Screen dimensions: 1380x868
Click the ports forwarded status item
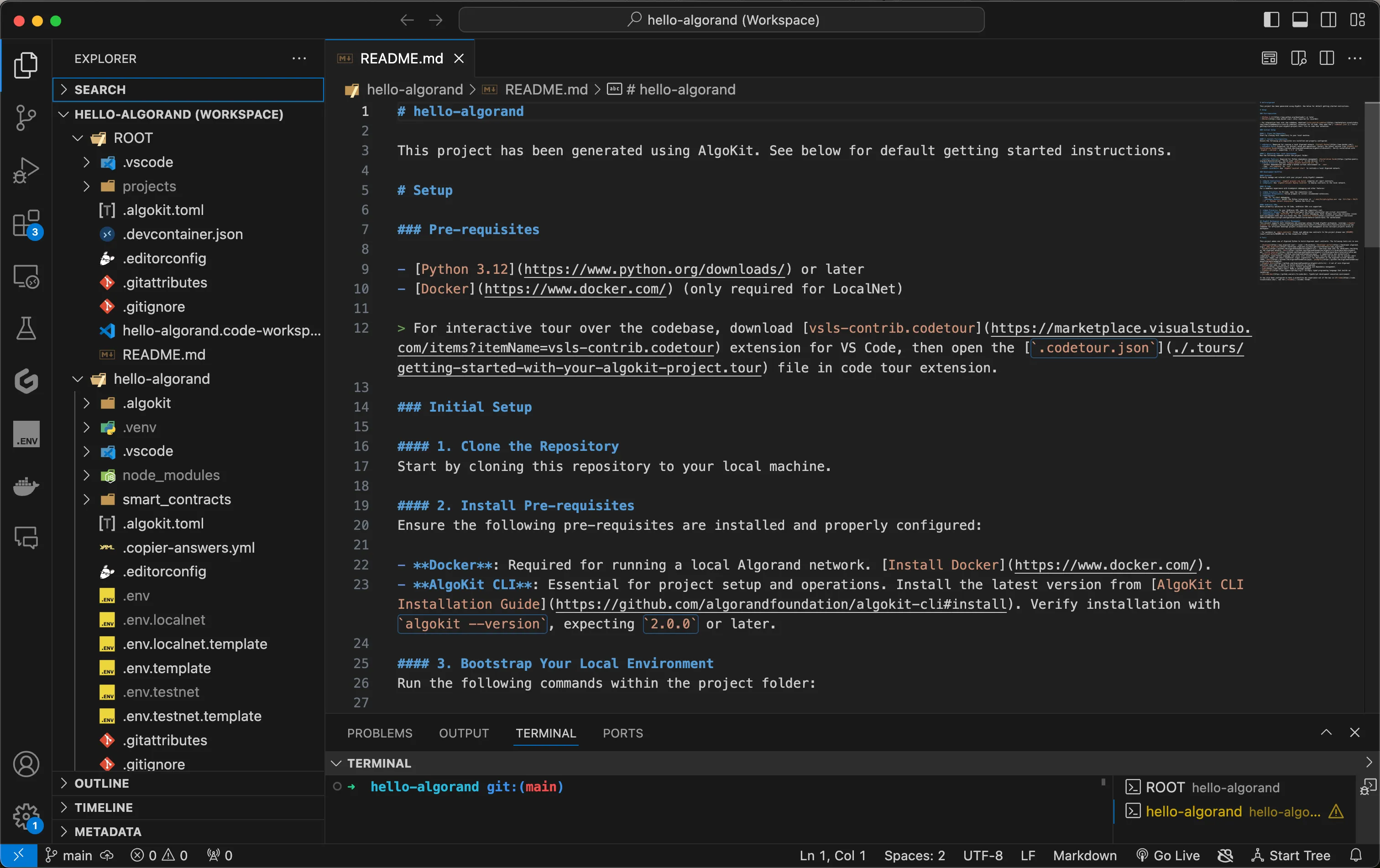[x=220, y=855]
